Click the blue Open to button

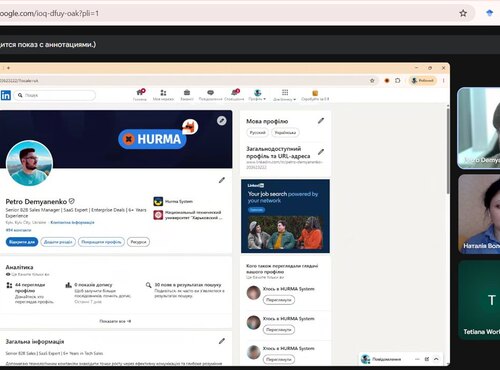pos(22,242)
